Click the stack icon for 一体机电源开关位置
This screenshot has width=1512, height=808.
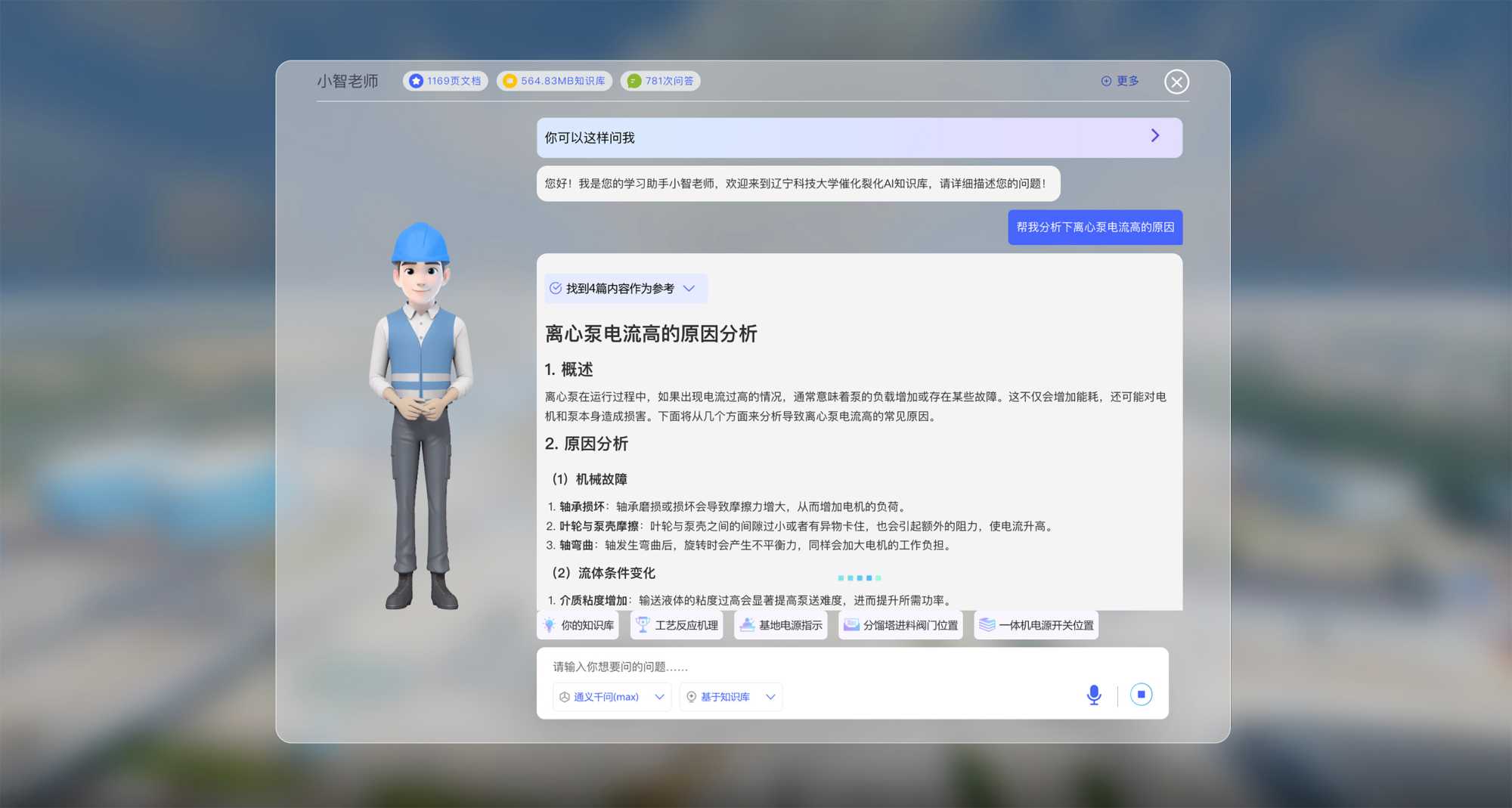pyautogui.click(x=987, y=625)
